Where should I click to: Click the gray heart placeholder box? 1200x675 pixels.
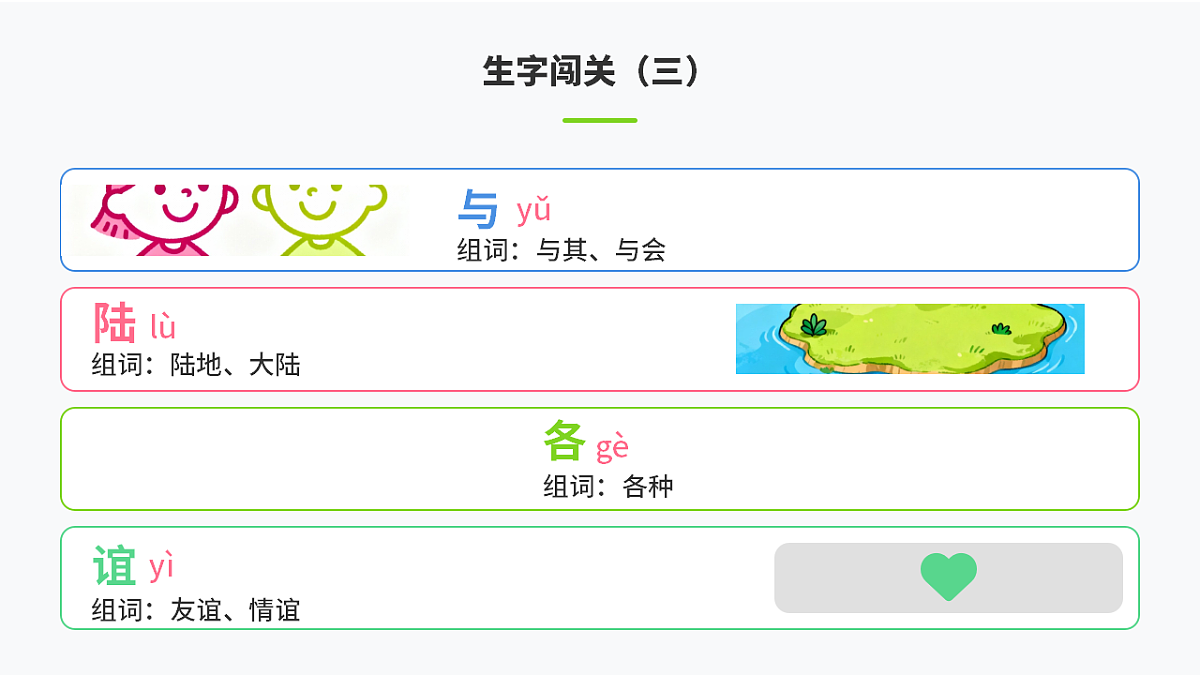tap(1050, 577)
